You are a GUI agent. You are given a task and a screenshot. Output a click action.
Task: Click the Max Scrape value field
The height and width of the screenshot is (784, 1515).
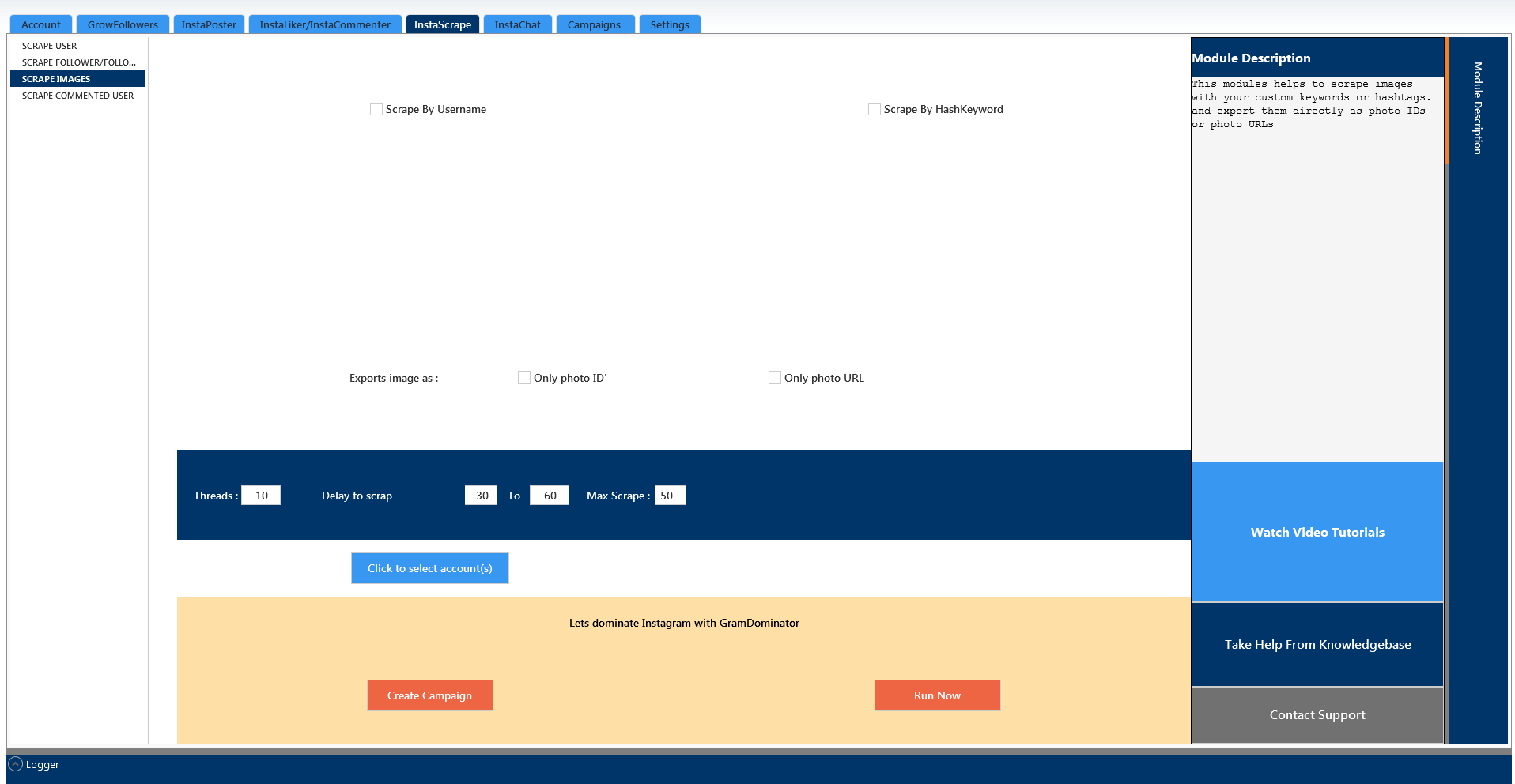(670, 496)
